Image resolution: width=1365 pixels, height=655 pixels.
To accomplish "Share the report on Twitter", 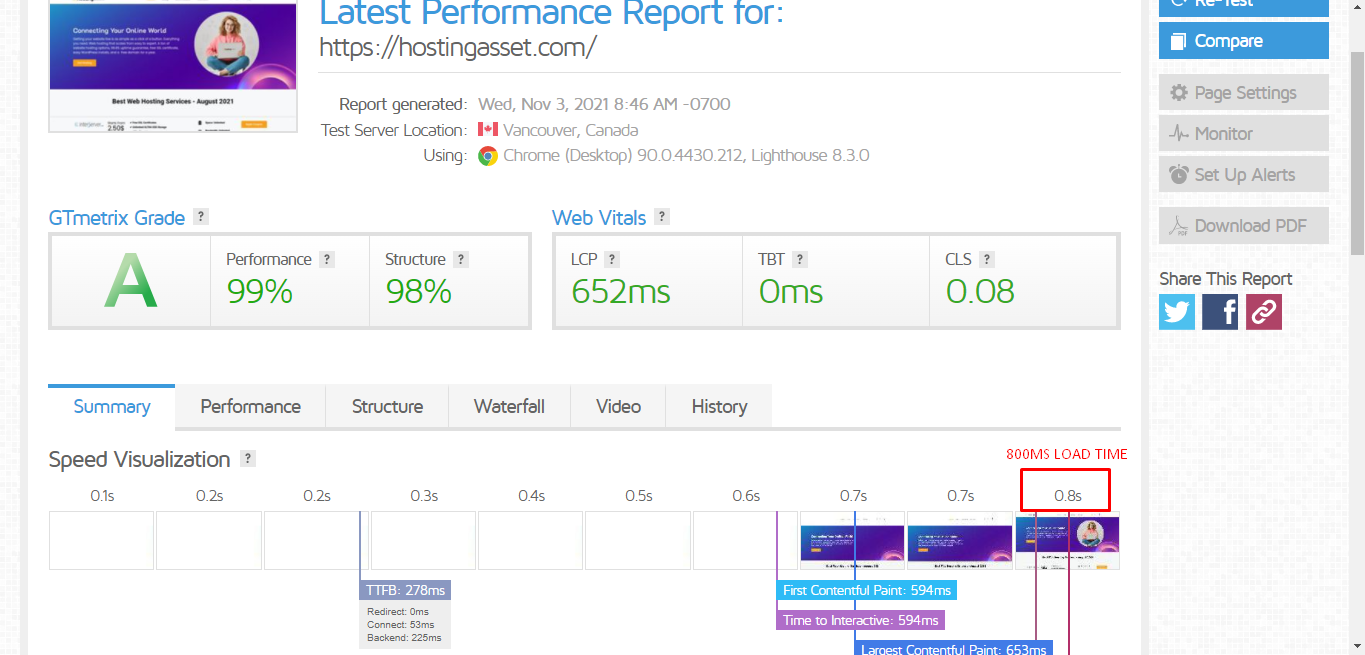I will 1177,312.
